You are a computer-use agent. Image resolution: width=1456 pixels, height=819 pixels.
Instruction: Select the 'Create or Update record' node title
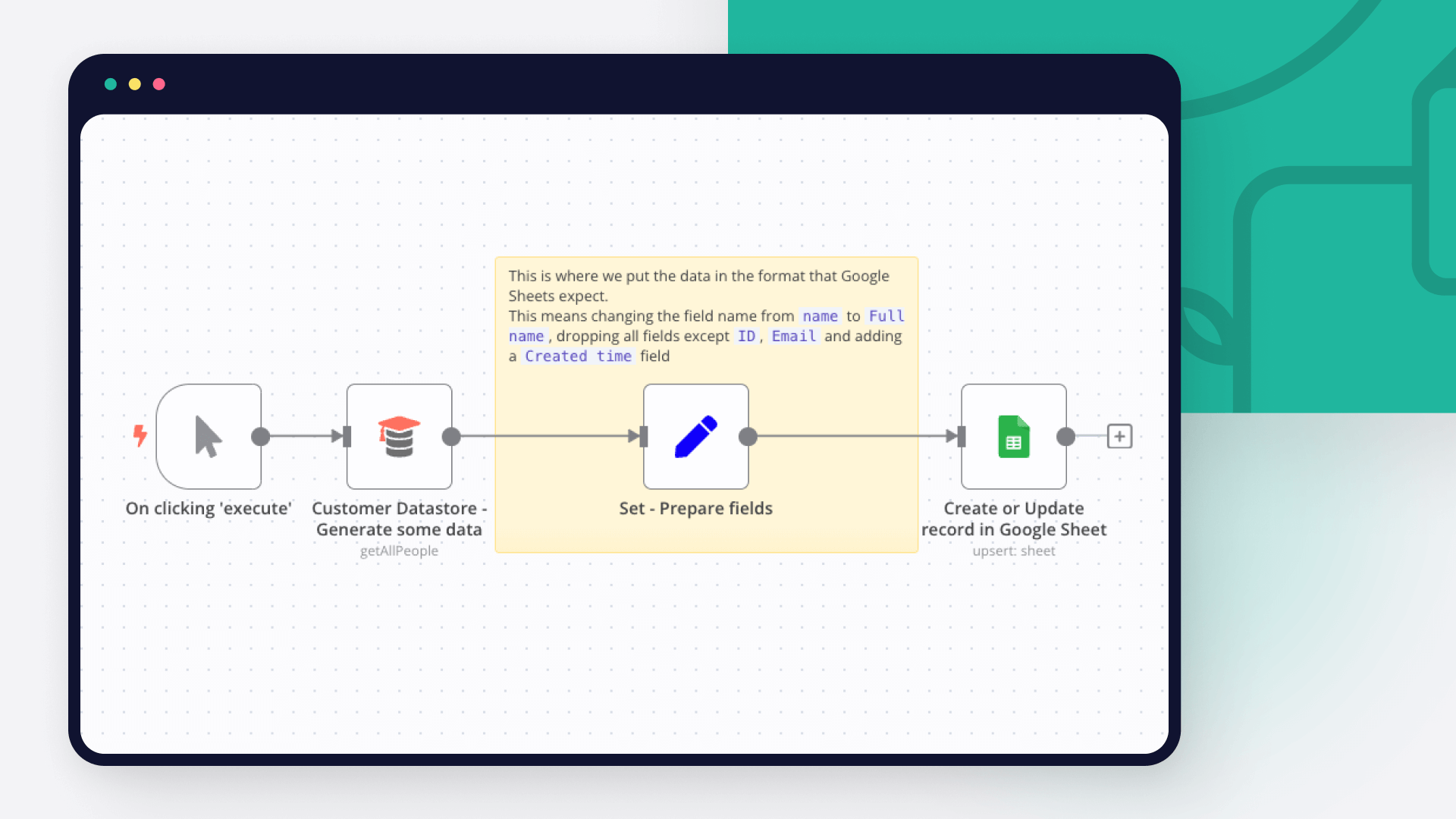point(1014,519)
